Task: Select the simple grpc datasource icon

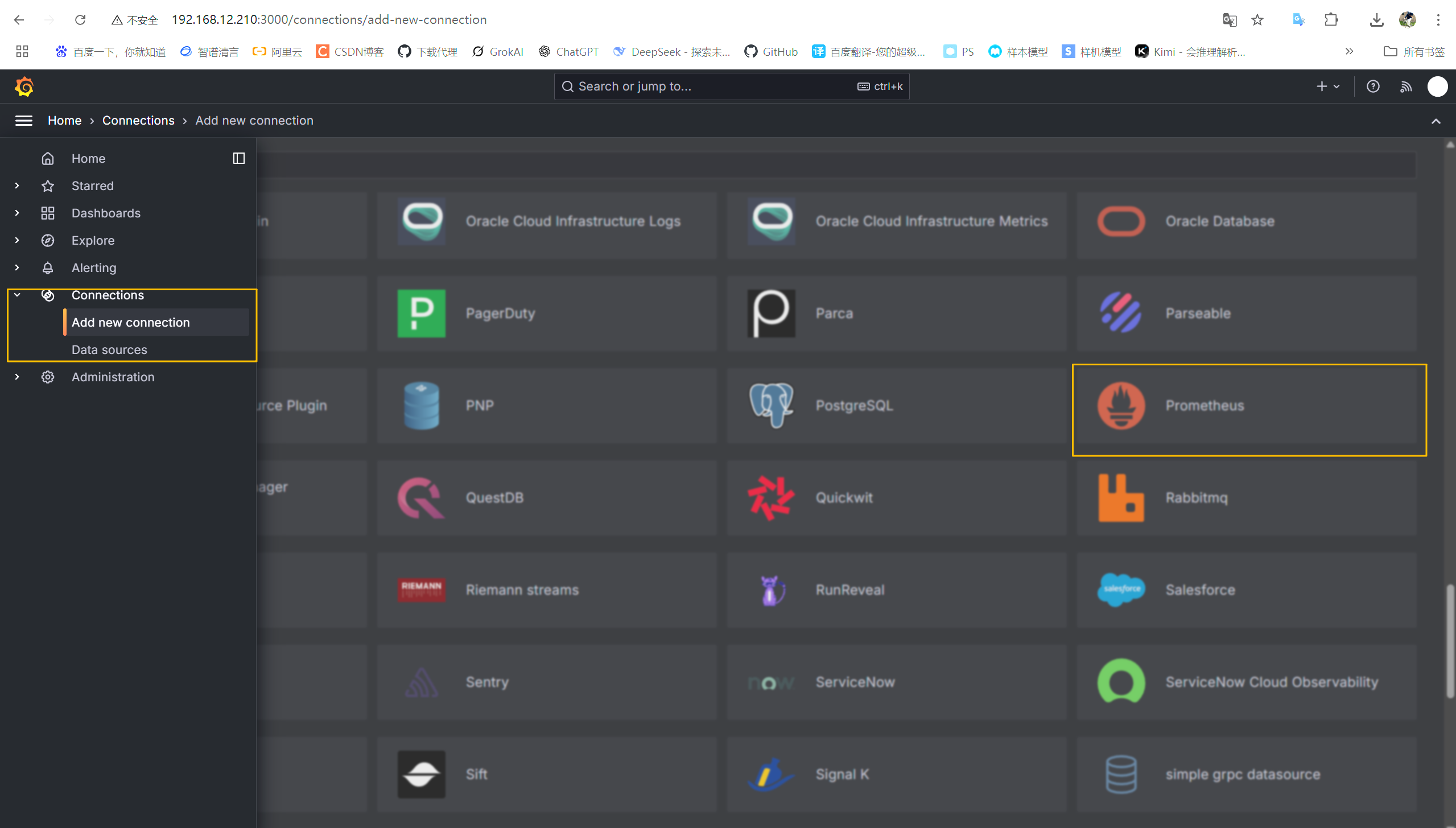Action: coord(1121,774)
